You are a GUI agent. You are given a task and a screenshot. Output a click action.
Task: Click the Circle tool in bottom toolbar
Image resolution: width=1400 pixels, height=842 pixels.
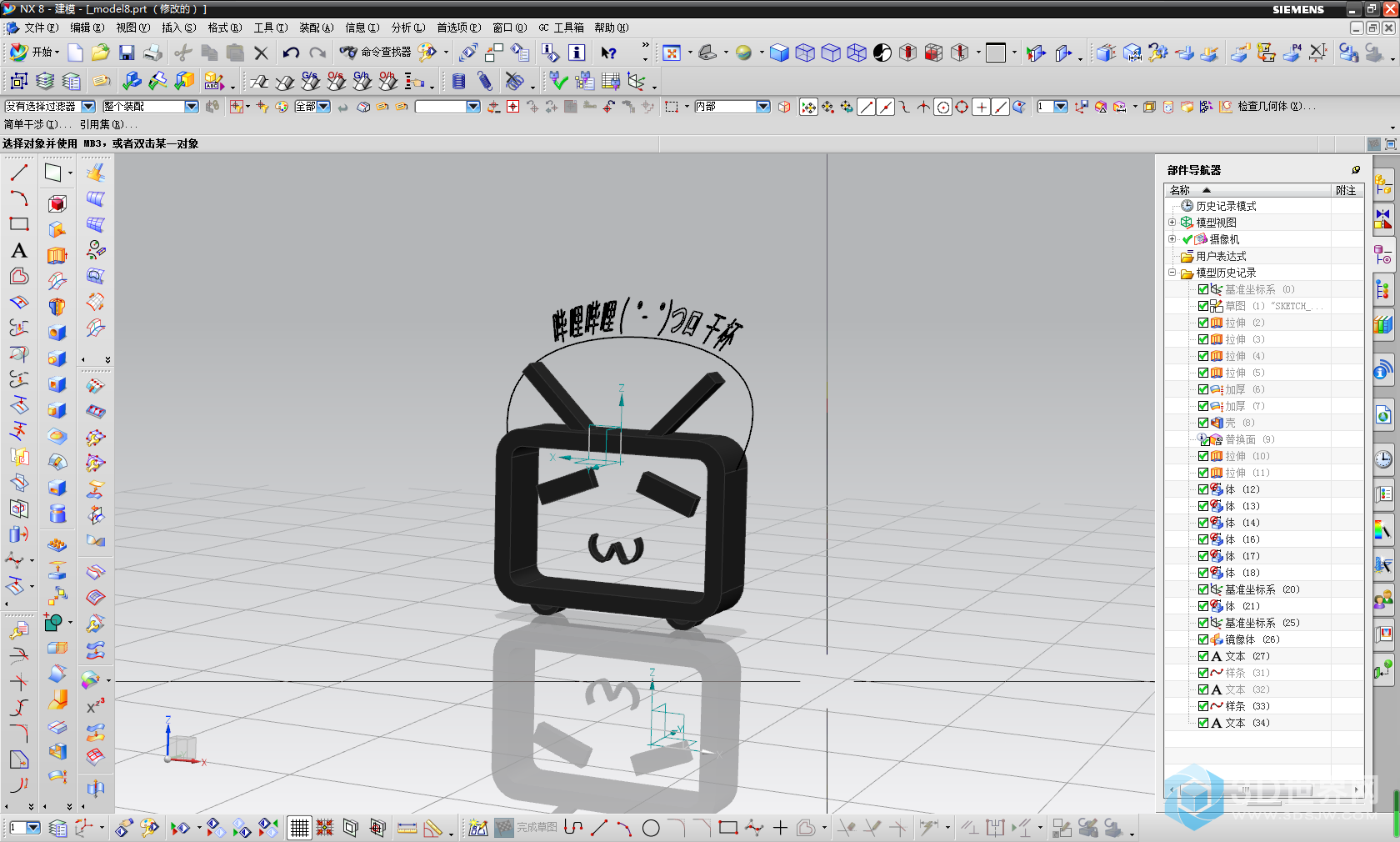click(651, 828)
